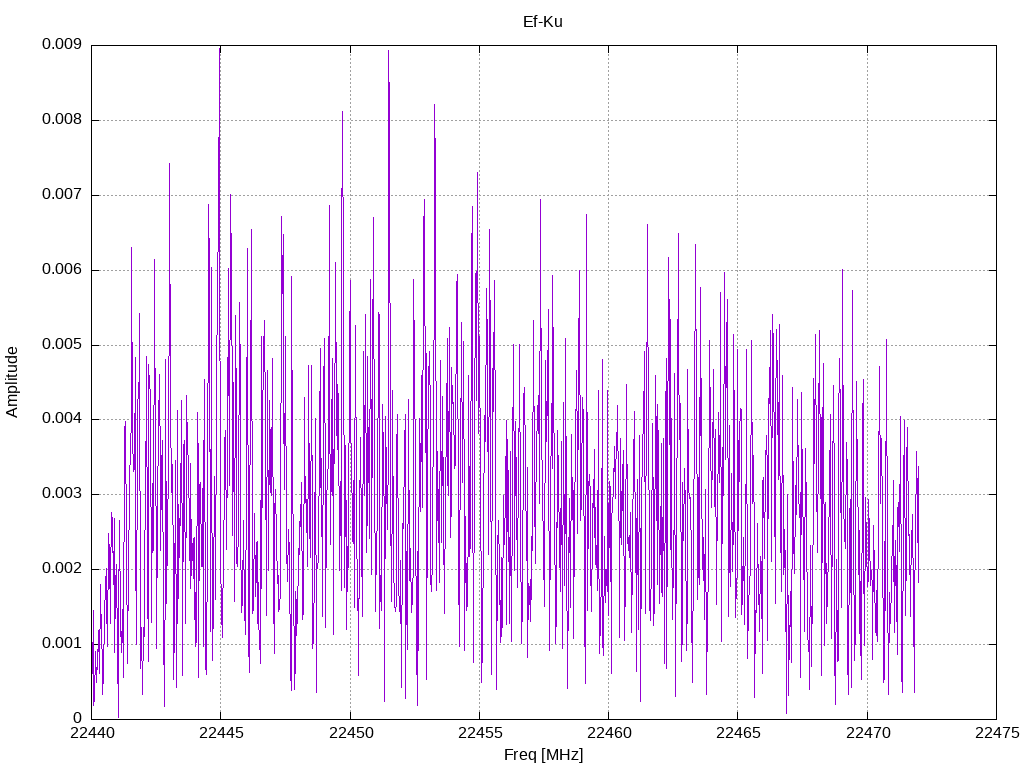Click the x-axis tick label 22475
Screen dimensions: 1024x768
click(997, 733)
